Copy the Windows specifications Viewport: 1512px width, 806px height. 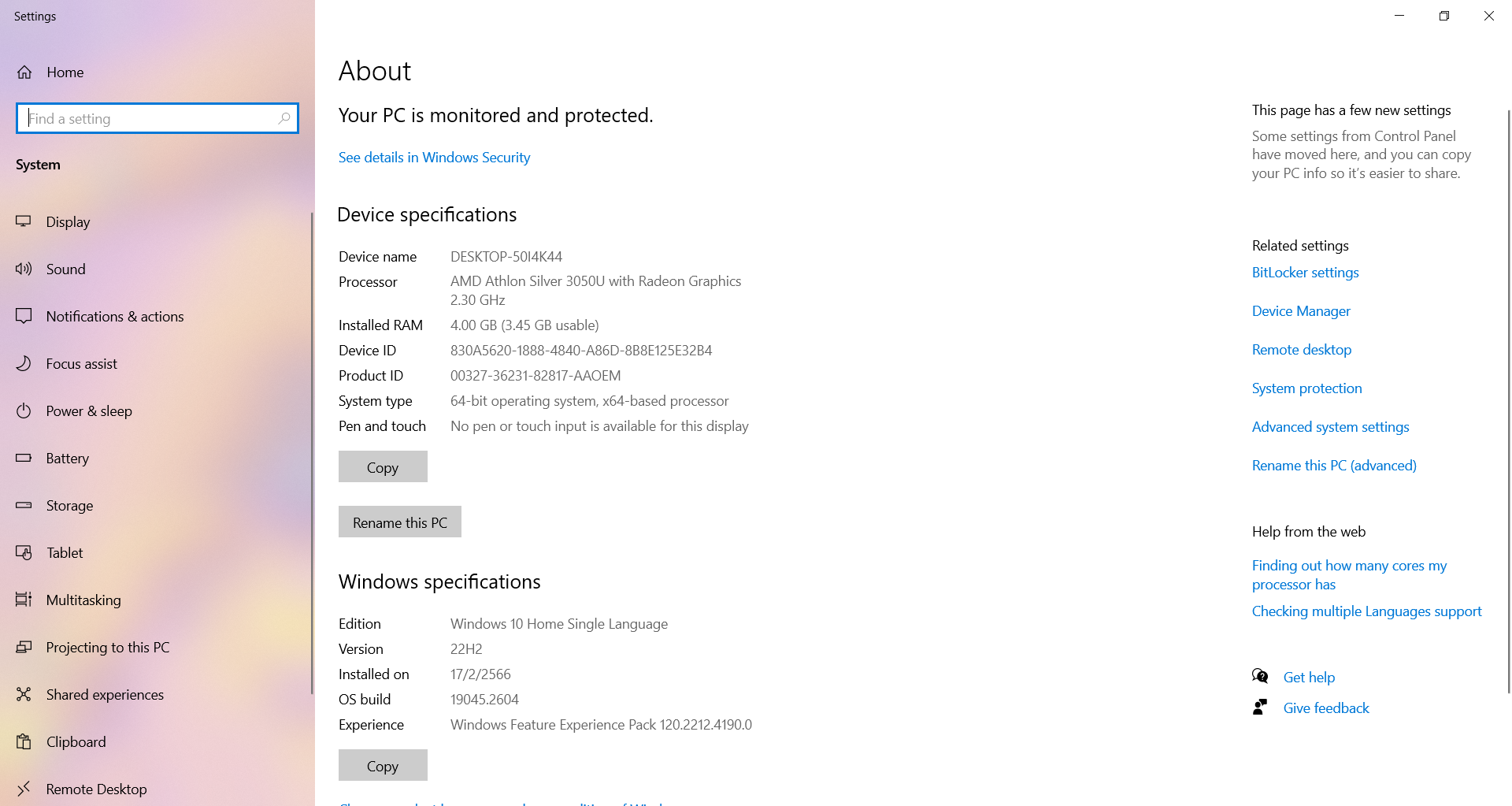383,765
